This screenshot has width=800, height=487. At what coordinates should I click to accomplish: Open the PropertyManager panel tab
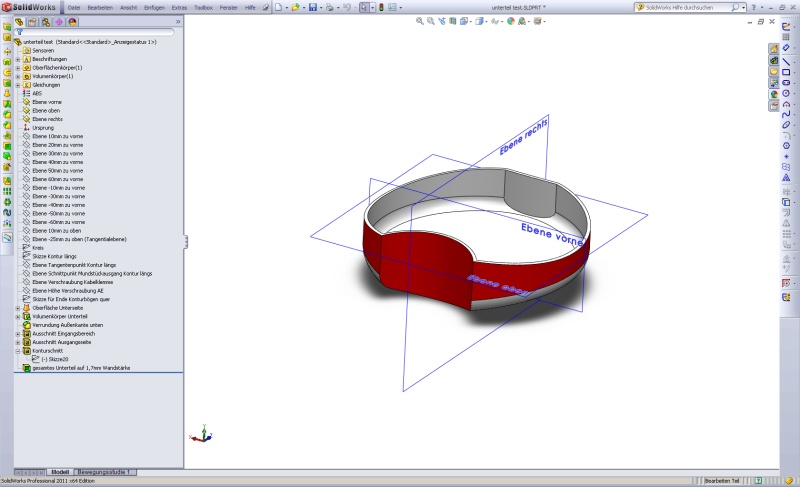tap(33, 21)
